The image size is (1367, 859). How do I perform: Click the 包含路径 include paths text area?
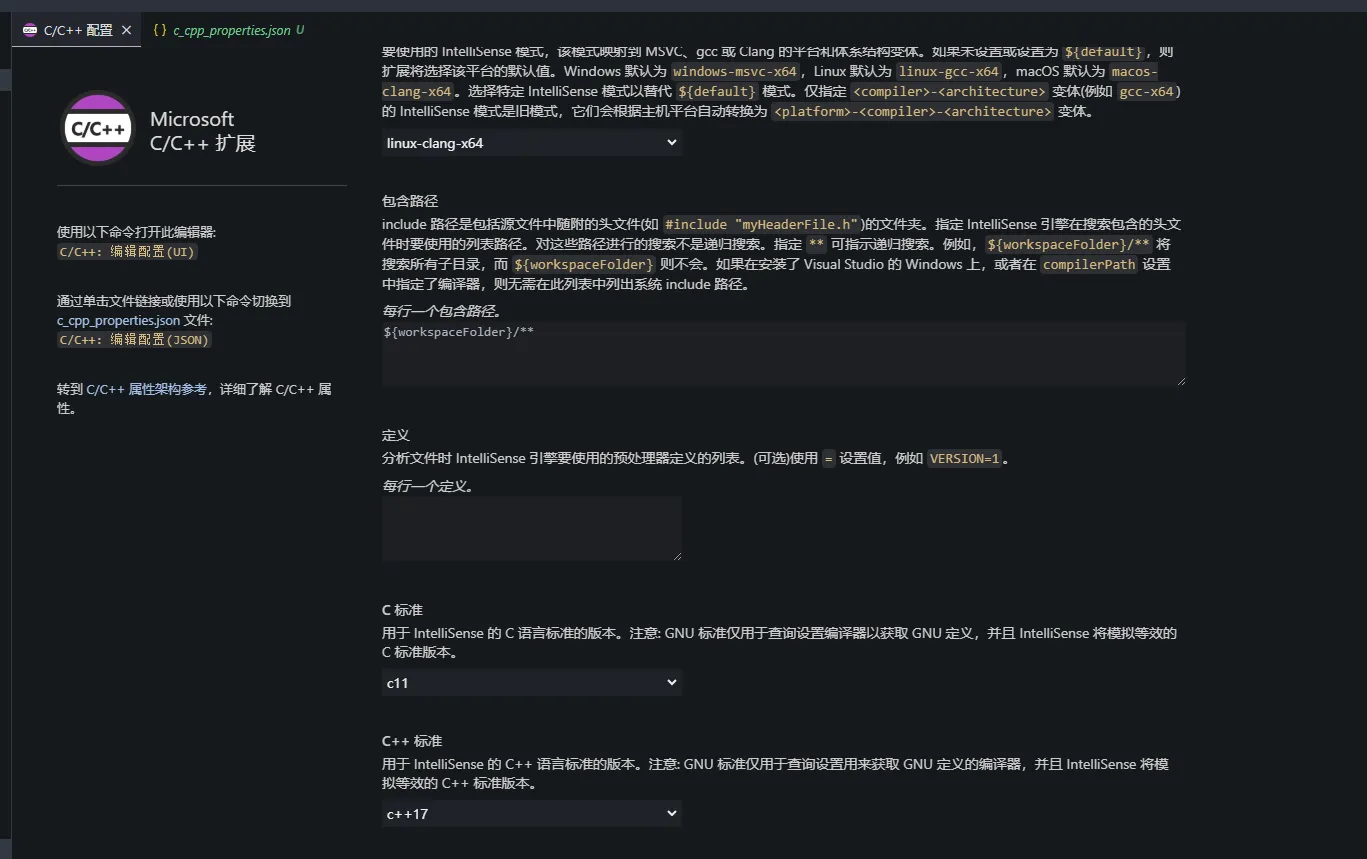(x=784, y=354)
